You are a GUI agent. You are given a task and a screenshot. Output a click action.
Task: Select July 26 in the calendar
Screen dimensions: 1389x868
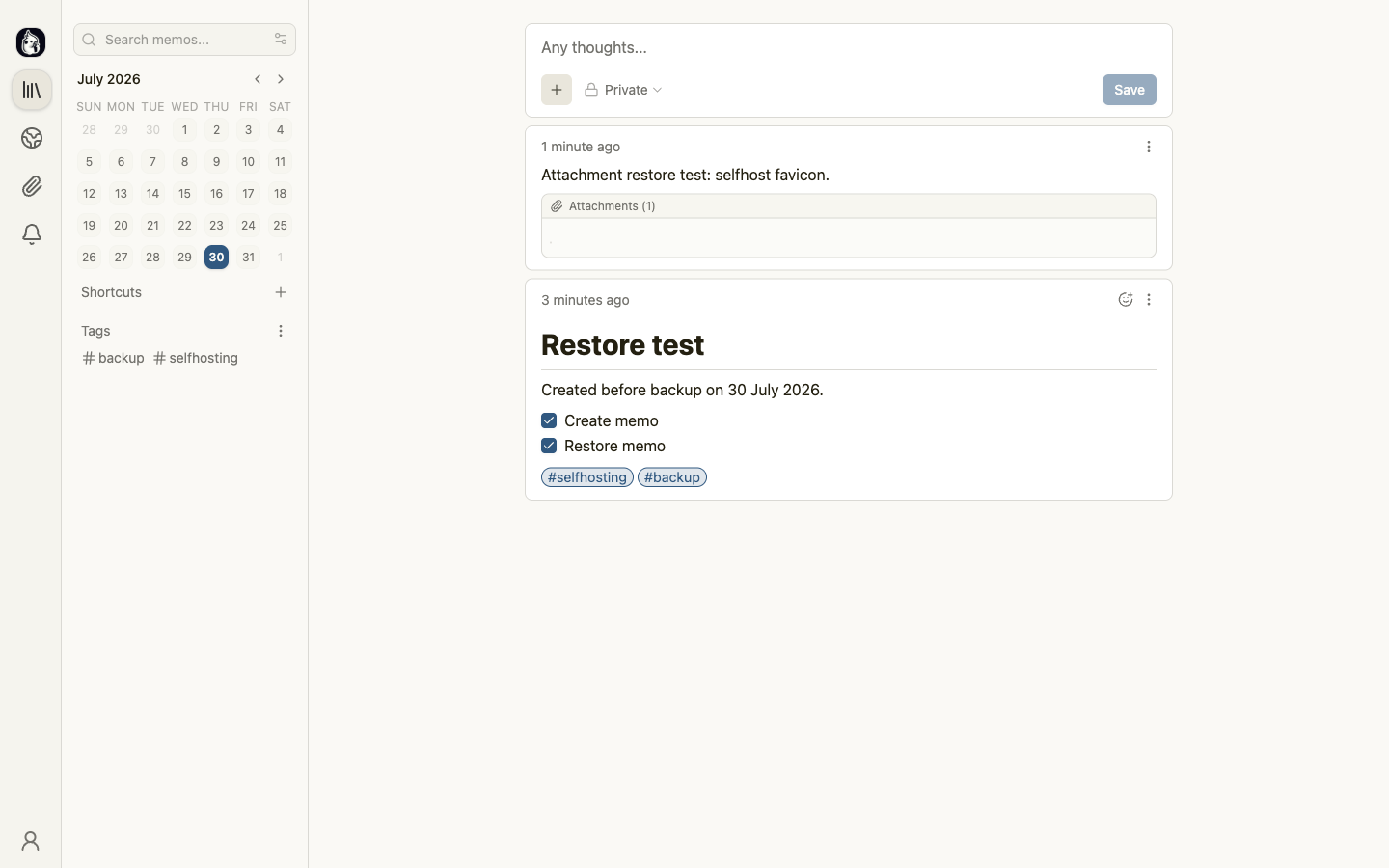89,258
